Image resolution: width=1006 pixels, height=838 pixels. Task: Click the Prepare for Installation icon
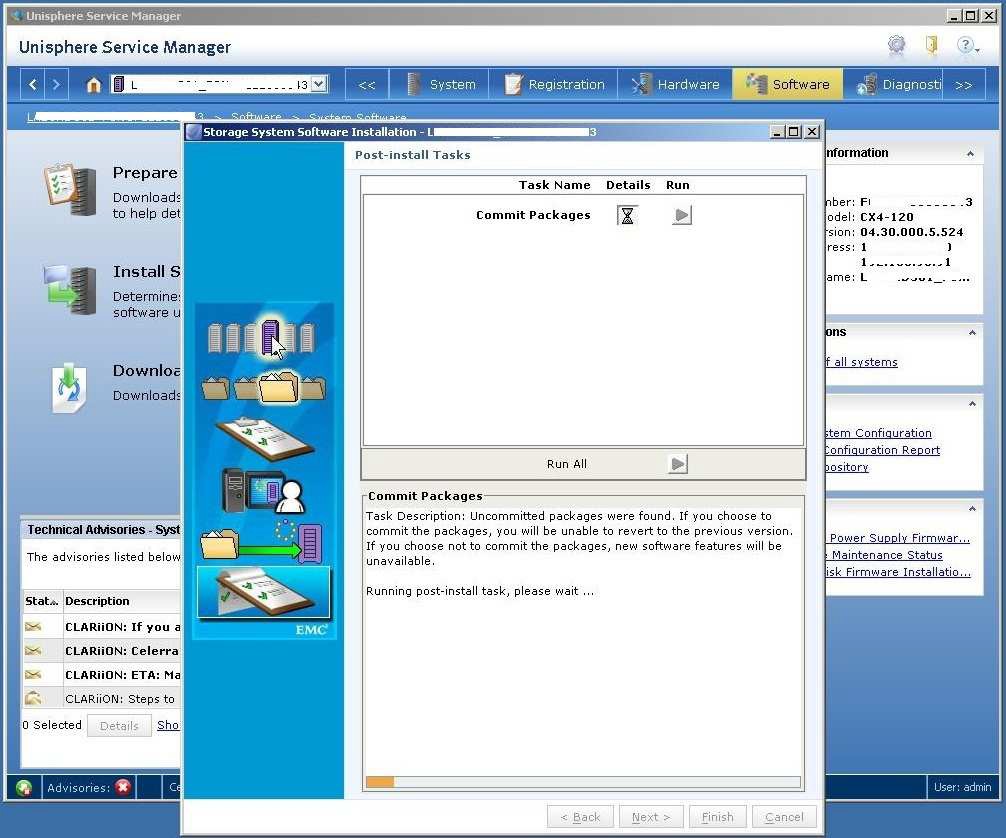pyautogui.click(x=70, y=191)
